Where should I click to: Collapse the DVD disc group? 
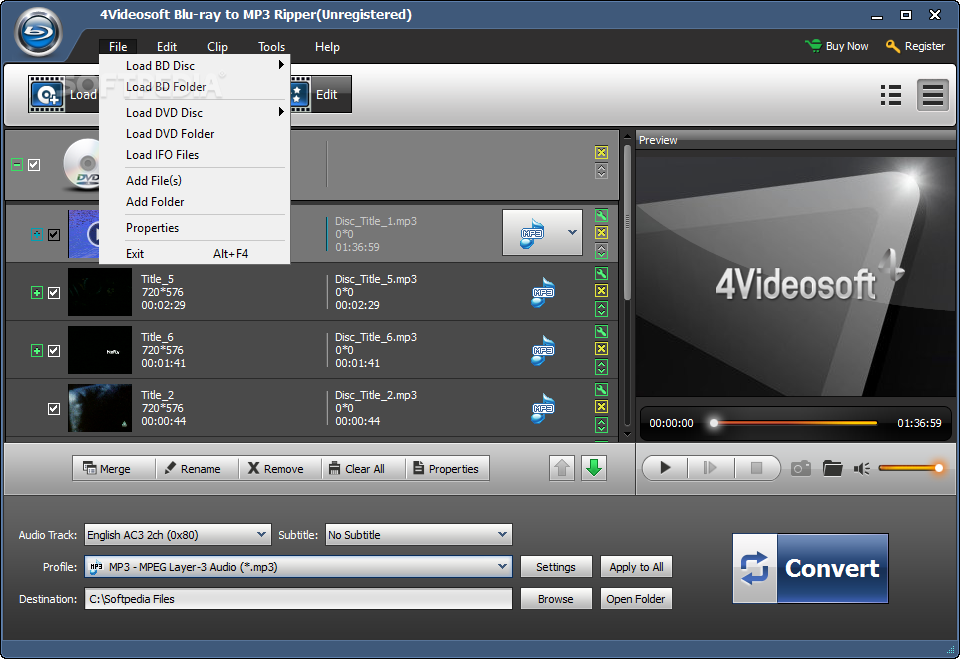coord(17,165)
